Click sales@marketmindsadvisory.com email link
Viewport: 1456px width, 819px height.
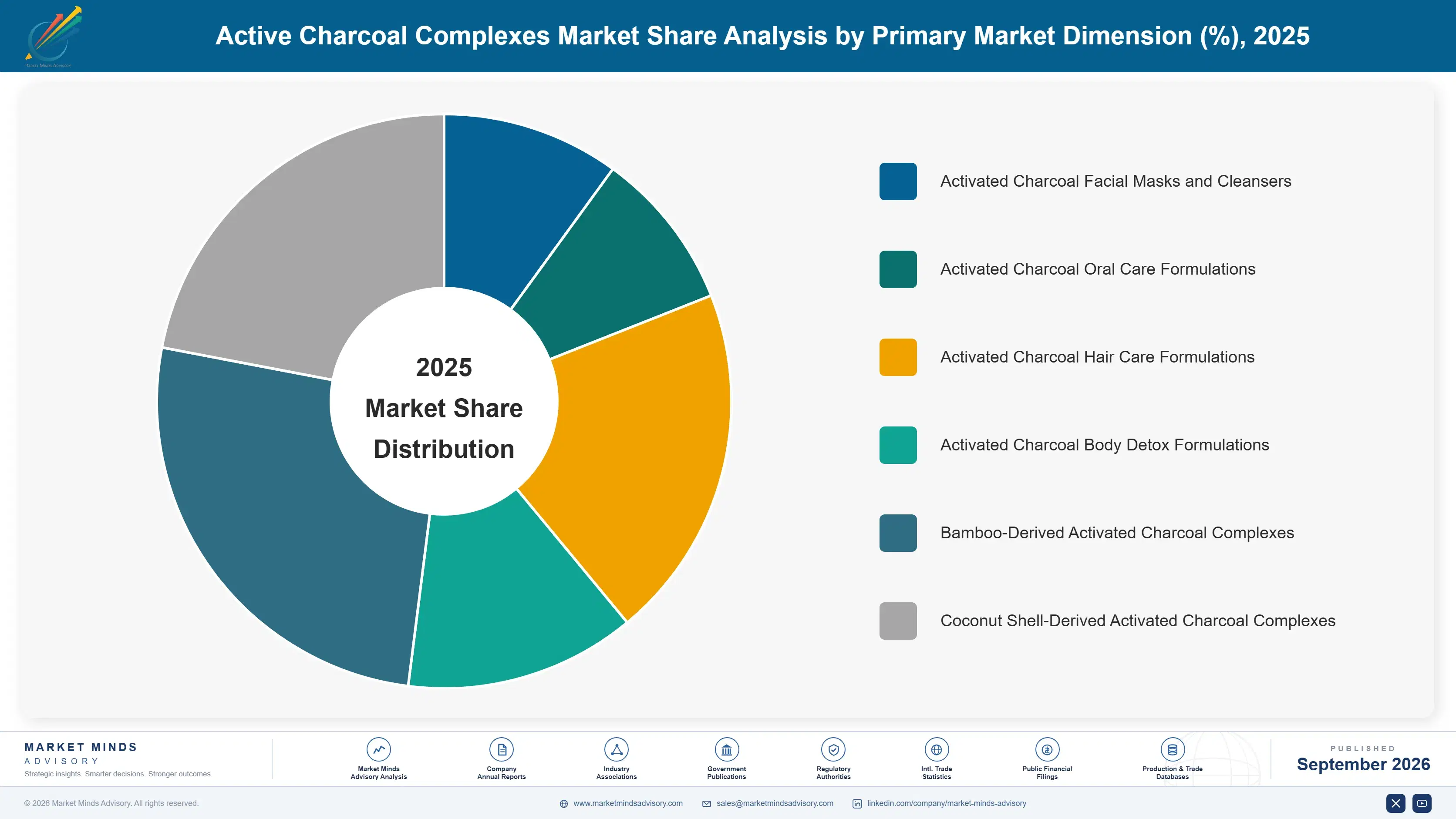click(775, 803)
